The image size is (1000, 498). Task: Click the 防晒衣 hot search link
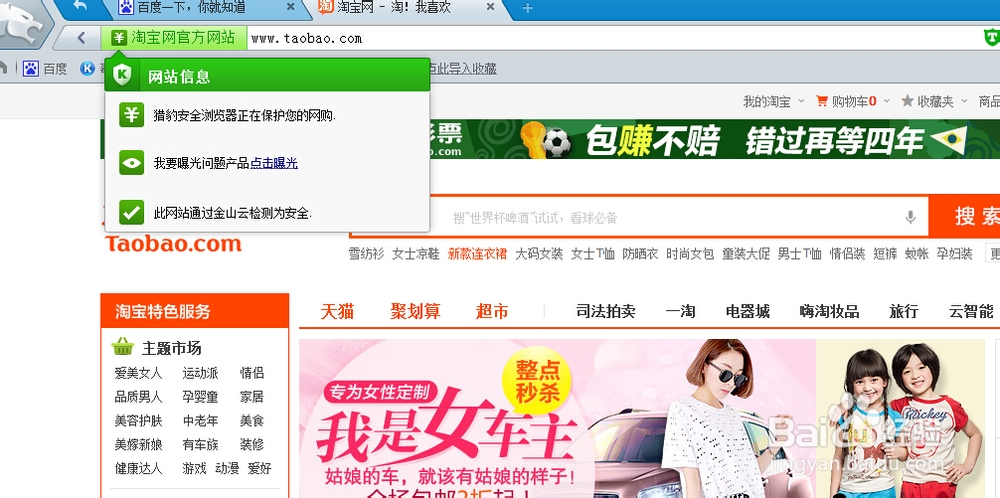(640, 254)
